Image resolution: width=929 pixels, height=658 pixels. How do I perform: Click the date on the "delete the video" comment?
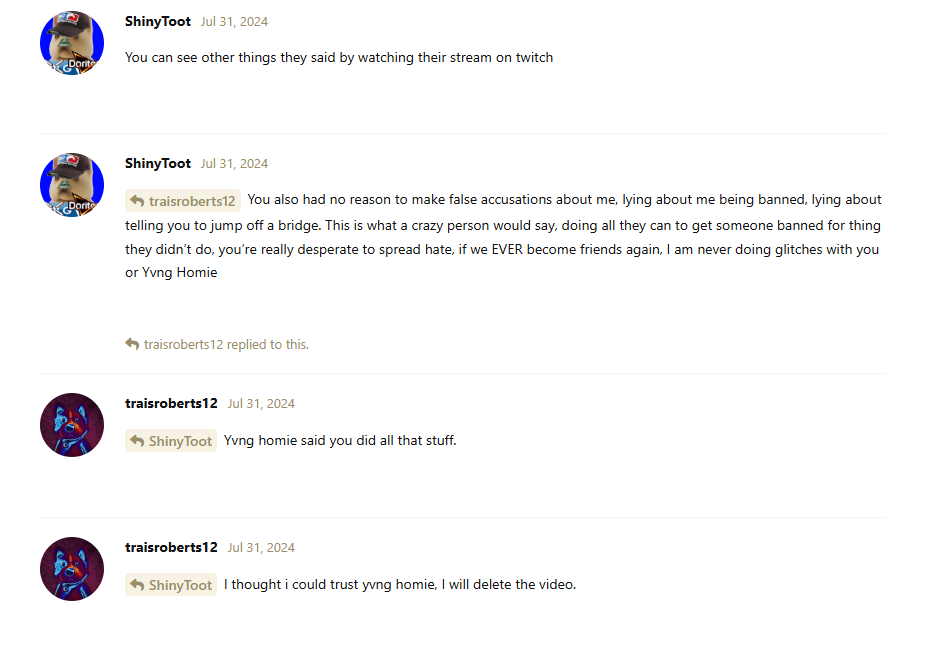pyautogui.click(x=261, y=548)
